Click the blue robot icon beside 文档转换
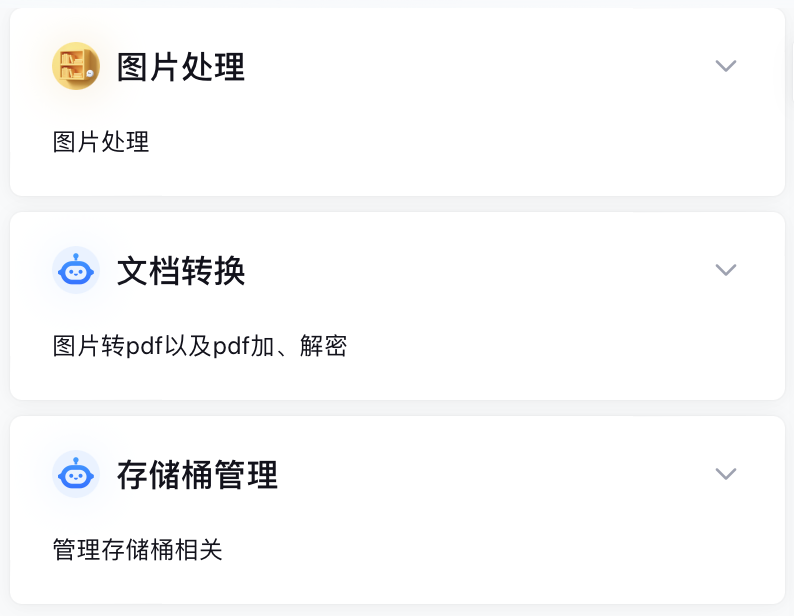 coord(75,270)
